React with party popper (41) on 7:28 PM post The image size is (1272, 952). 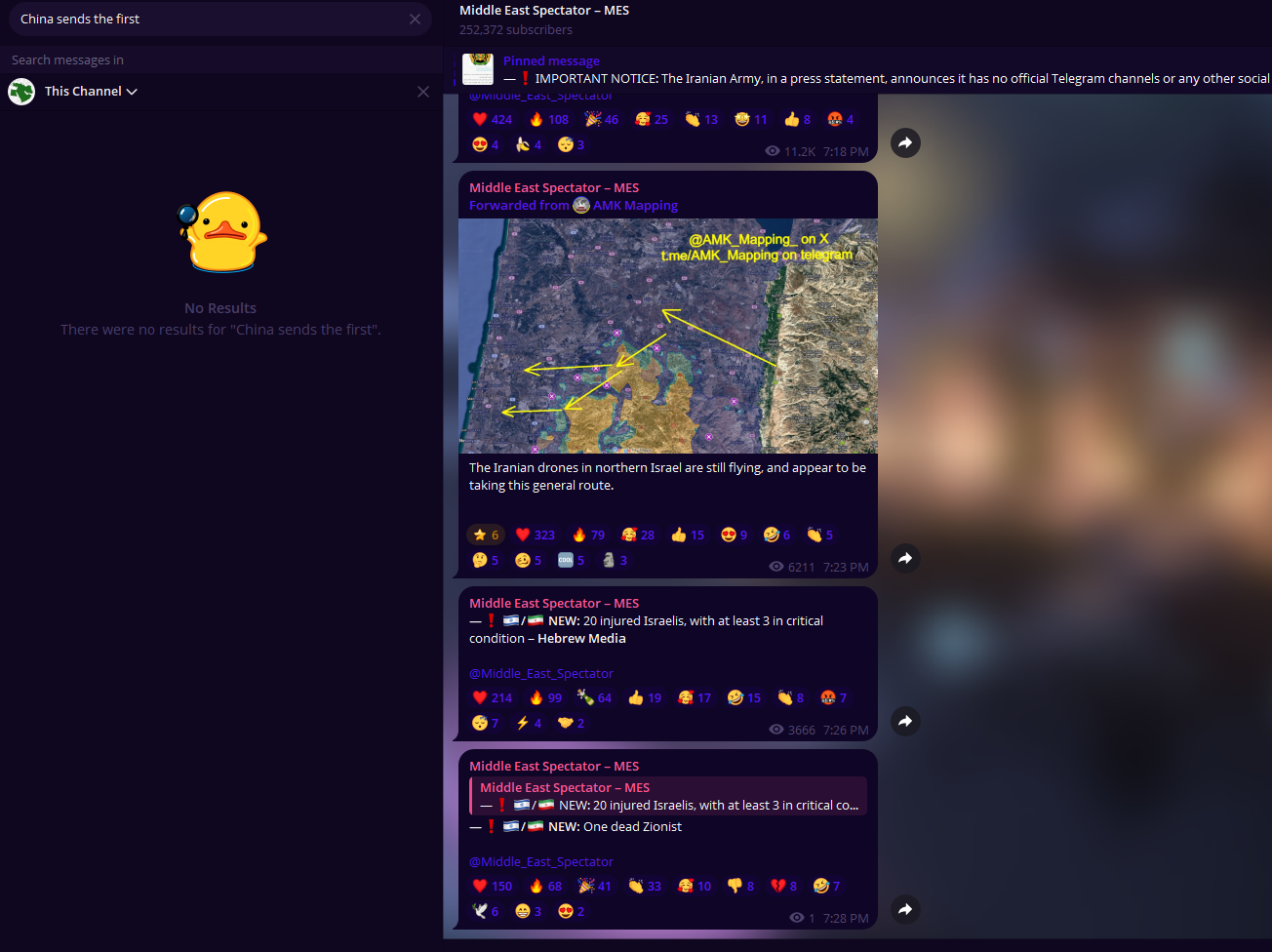pyautogui.click(x=595, y=887)
